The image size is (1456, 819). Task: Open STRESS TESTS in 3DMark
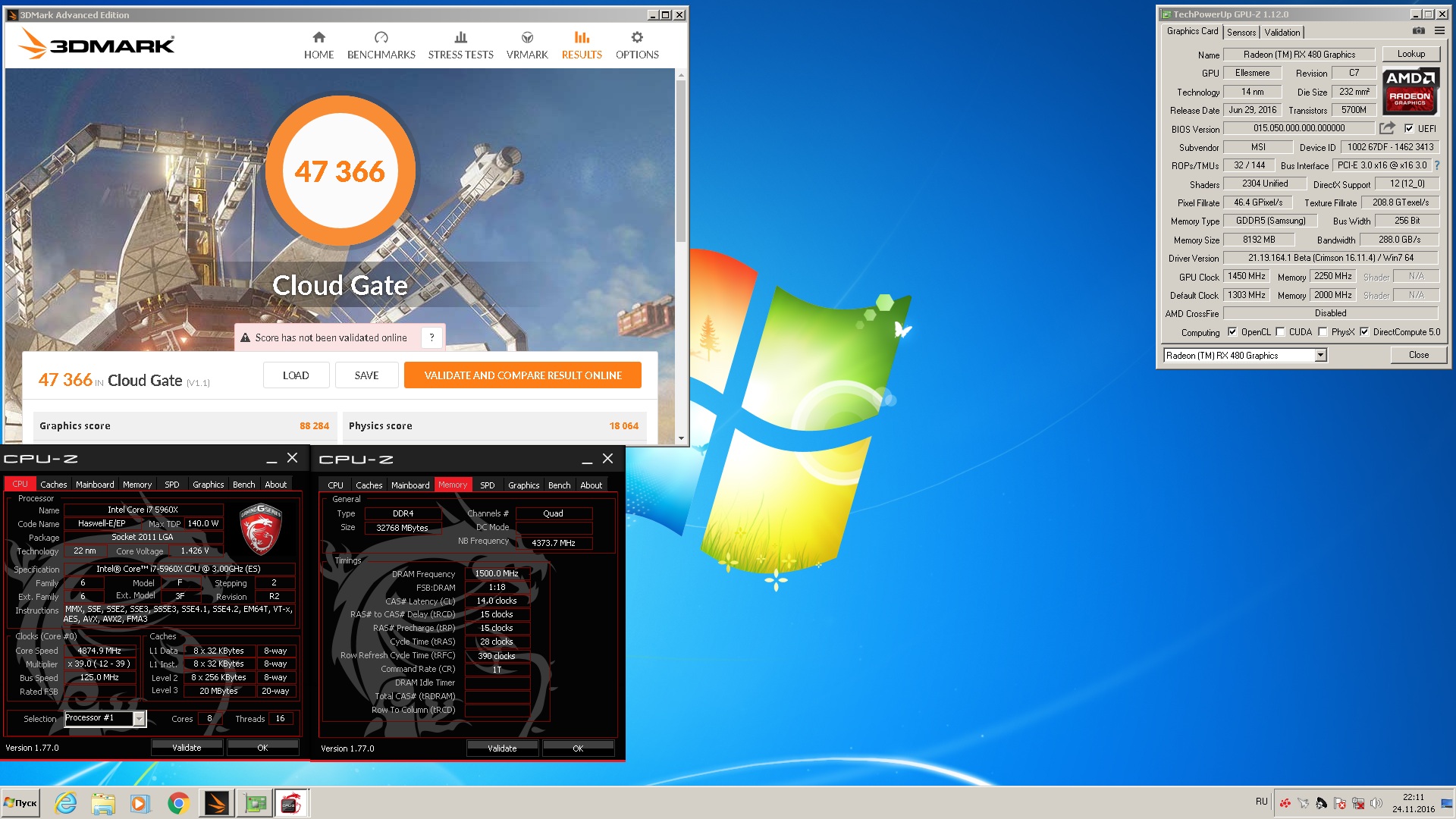[460, 45]
